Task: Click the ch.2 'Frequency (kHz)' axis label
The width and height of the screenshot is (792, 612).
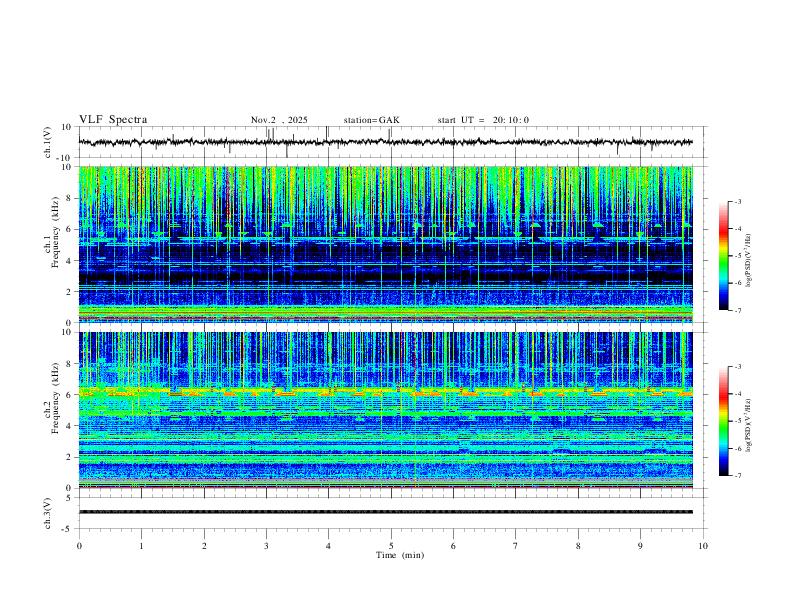Action: [55, 398]
